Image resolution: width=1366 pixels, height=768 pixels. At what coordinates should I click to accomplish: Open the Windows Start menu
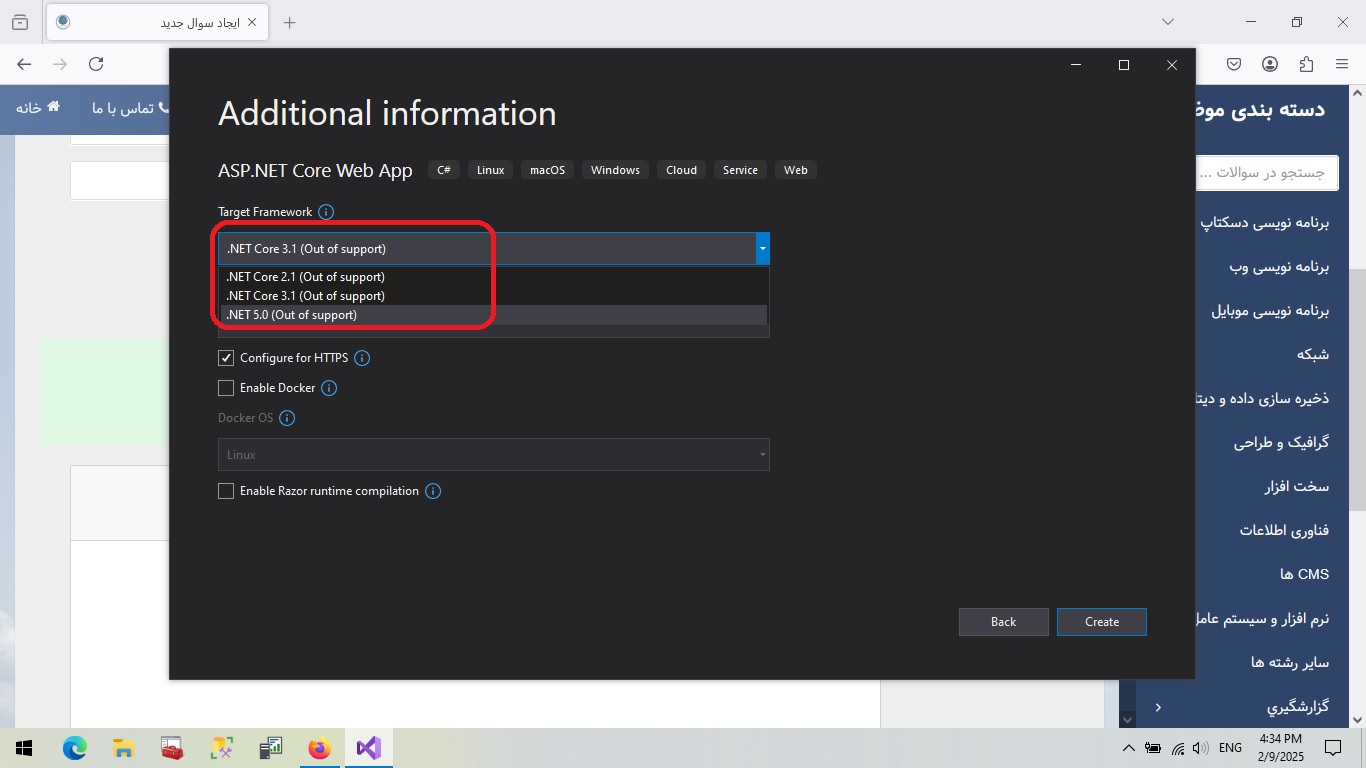pyautogui.click(x=24, y=748)
